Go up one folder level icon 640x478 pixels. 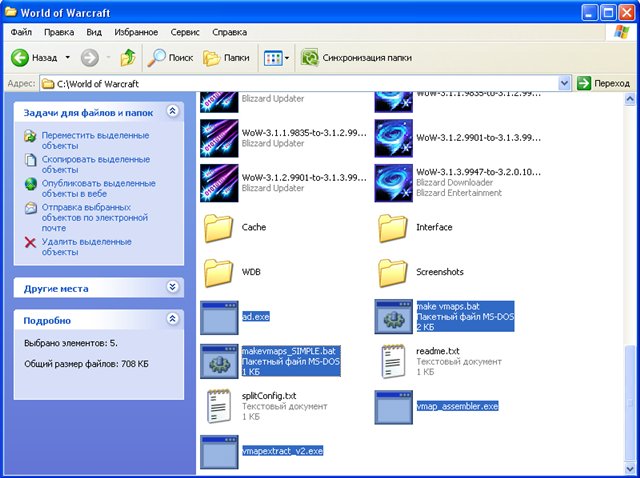pyautogui.click(x=128, y=58)
